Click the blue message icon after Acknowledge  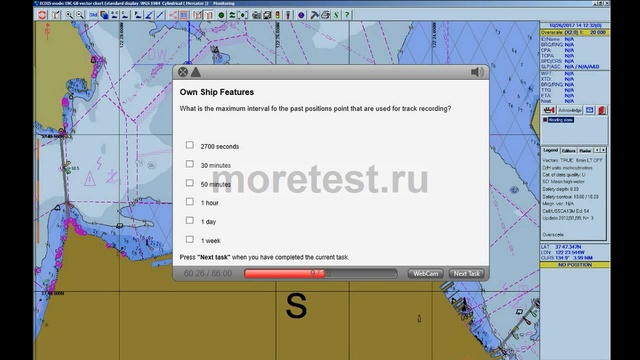click(x=590, y=110)
